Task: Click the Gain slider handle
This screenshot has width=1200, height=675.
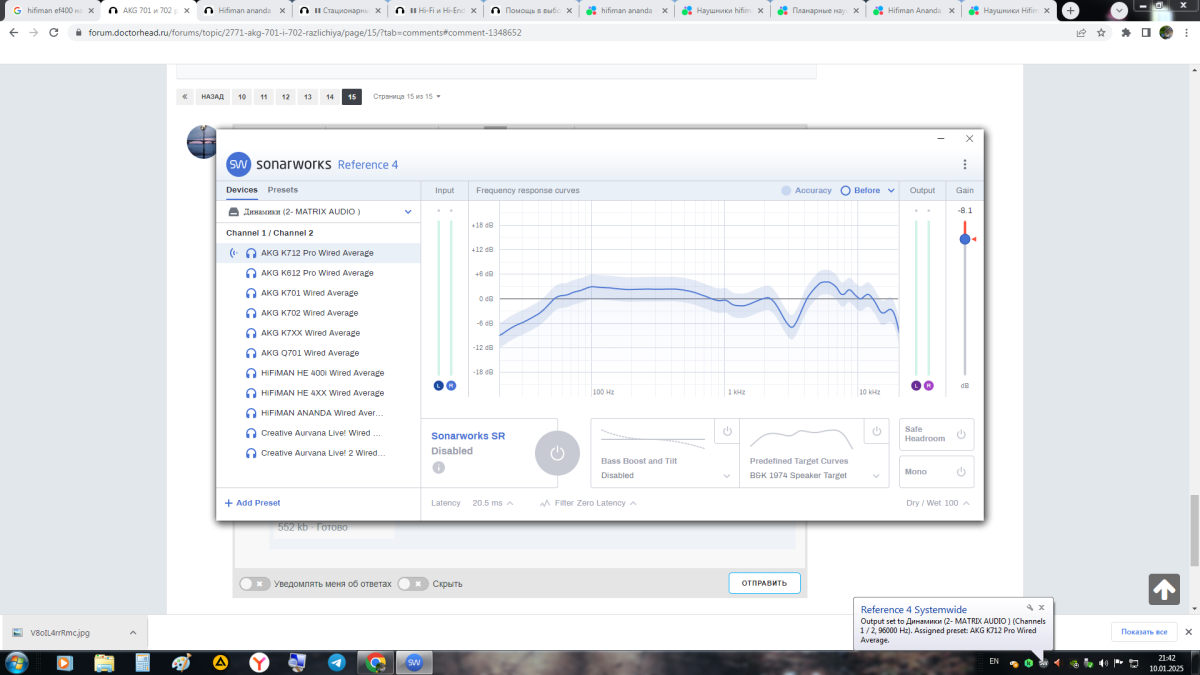Action: pos(964,239)
